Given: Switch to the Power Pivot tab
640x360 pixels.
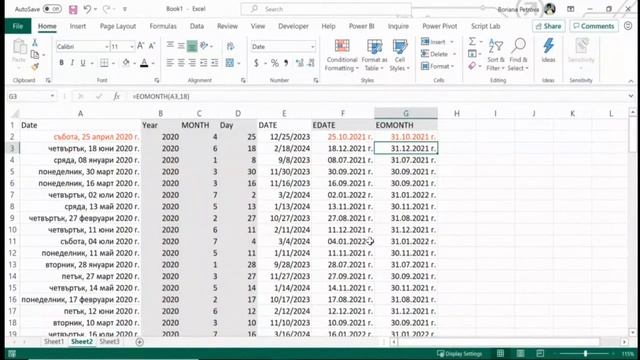Looking at the screenshot, I should coord(440,26).
